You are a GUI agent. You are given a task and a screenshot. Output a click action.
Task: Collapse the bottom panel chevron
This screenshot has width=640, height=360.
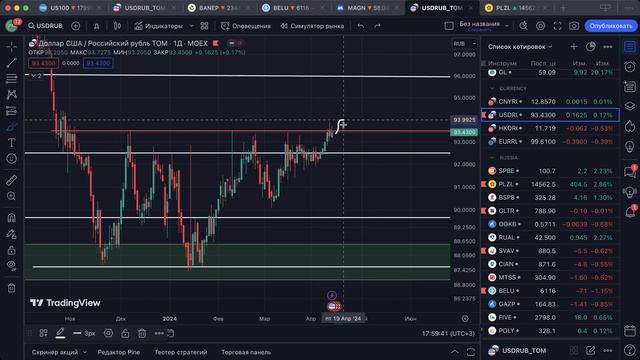[454, 352]
